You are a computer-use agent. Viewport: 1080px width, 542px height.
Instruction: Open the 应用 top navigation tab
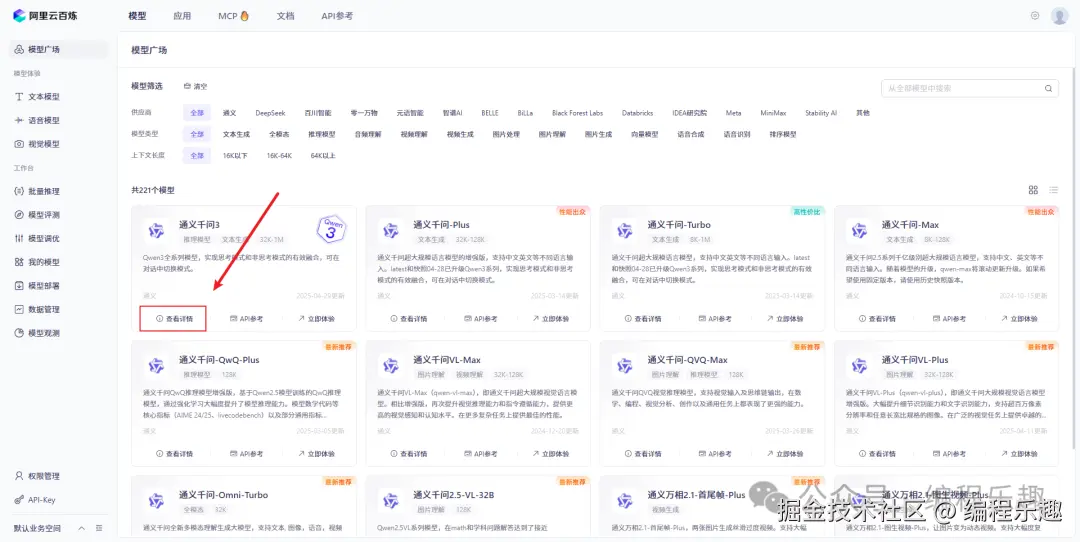[x=183, y=16]
